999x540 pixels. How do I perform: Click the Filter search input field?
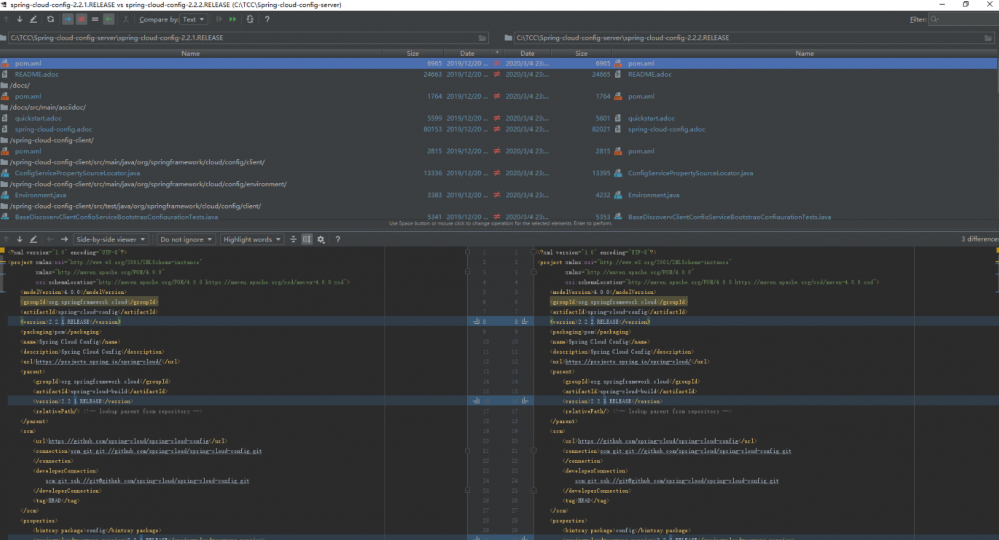click(x=962, y=19)
